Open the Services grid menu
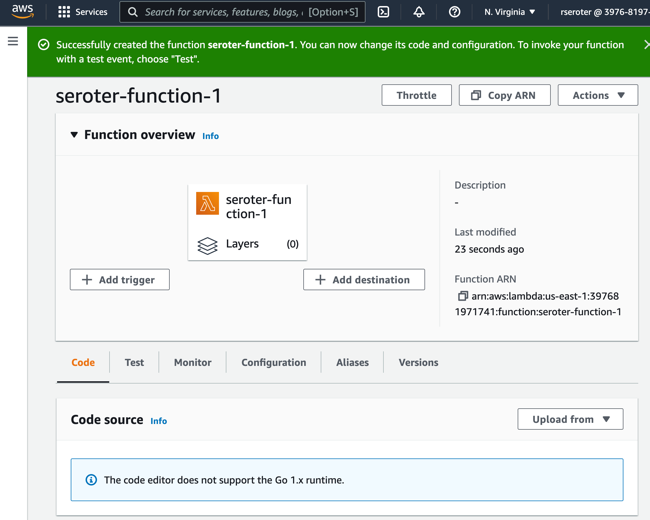The image size is (650, 520). [82, 12]
